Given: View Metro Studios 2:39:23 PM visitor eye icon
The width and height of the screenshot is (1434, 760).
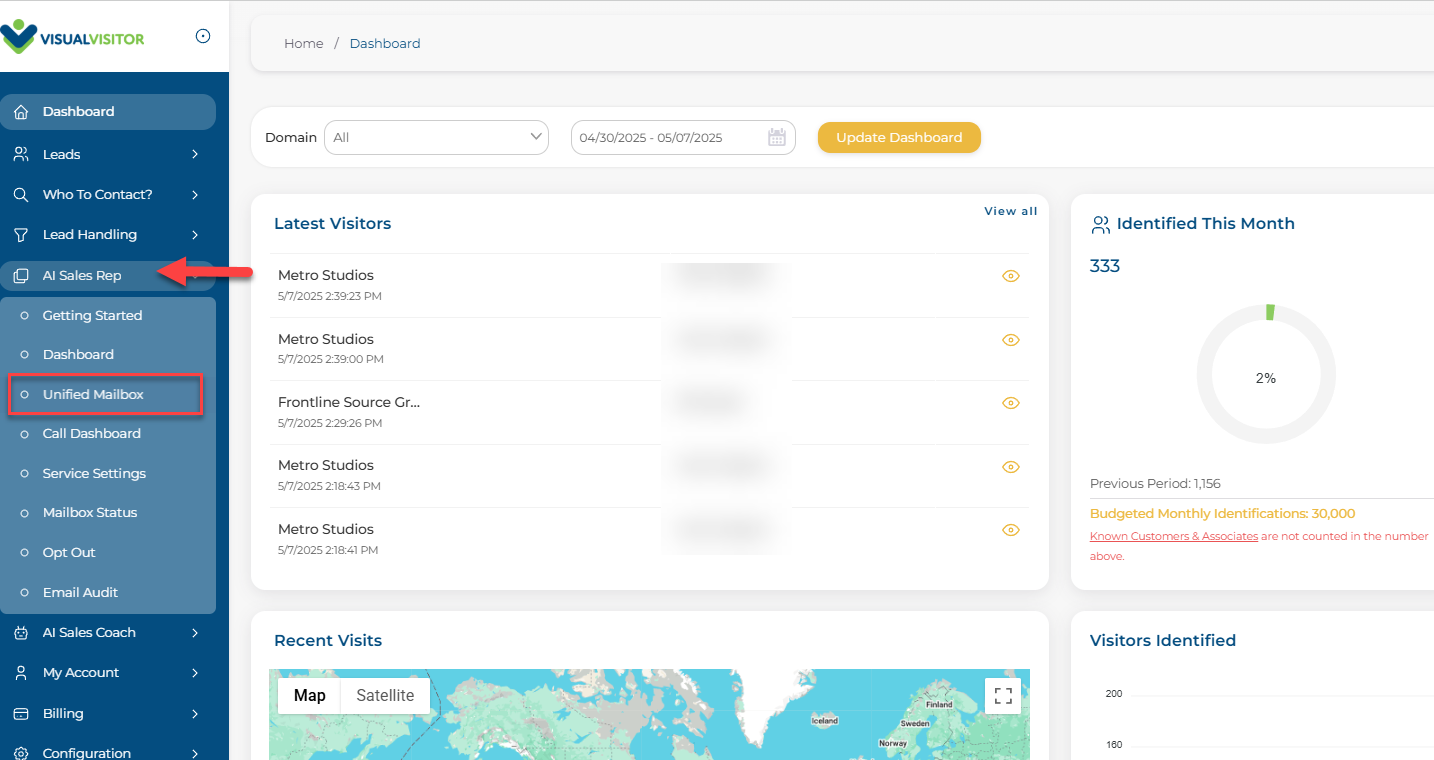Looking at the screenshot, I should 1011,276.
